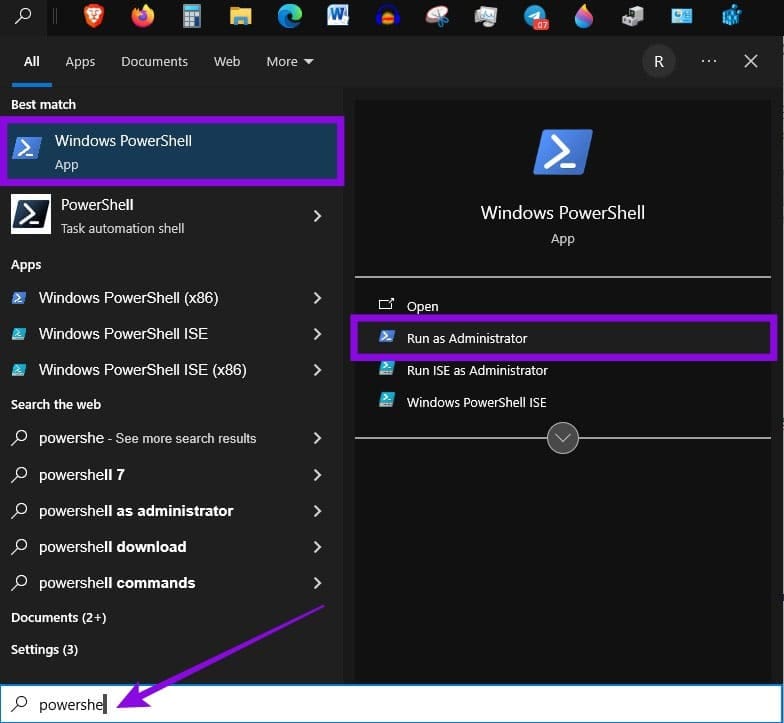The image size is (784, 723).
Task: Select the PowerShell Task automation shell result
Action: point(170,216)
